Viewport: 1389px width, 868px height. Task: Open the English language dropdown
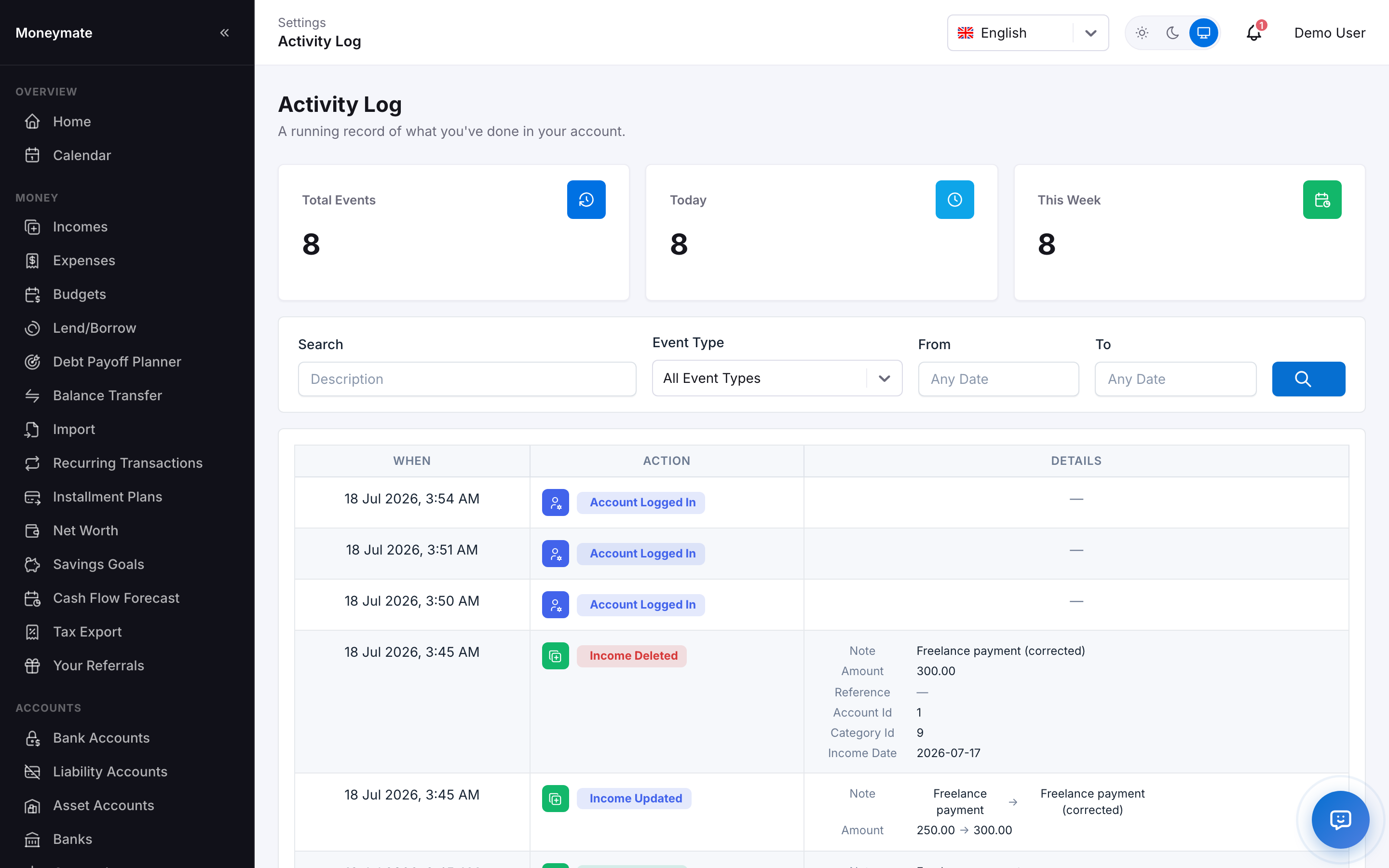1027,33
